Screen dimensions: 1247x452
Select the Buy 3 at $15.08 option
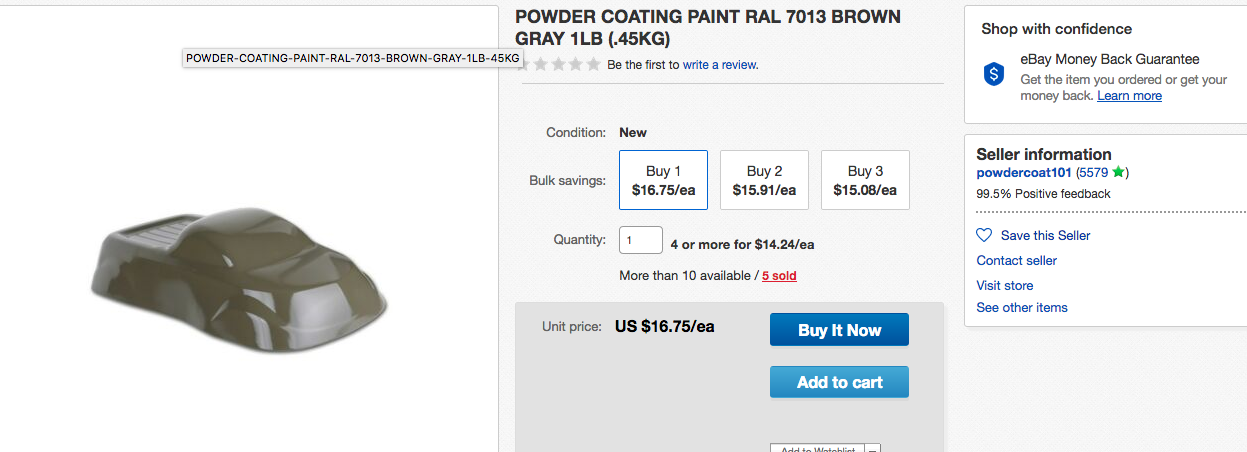865,180
